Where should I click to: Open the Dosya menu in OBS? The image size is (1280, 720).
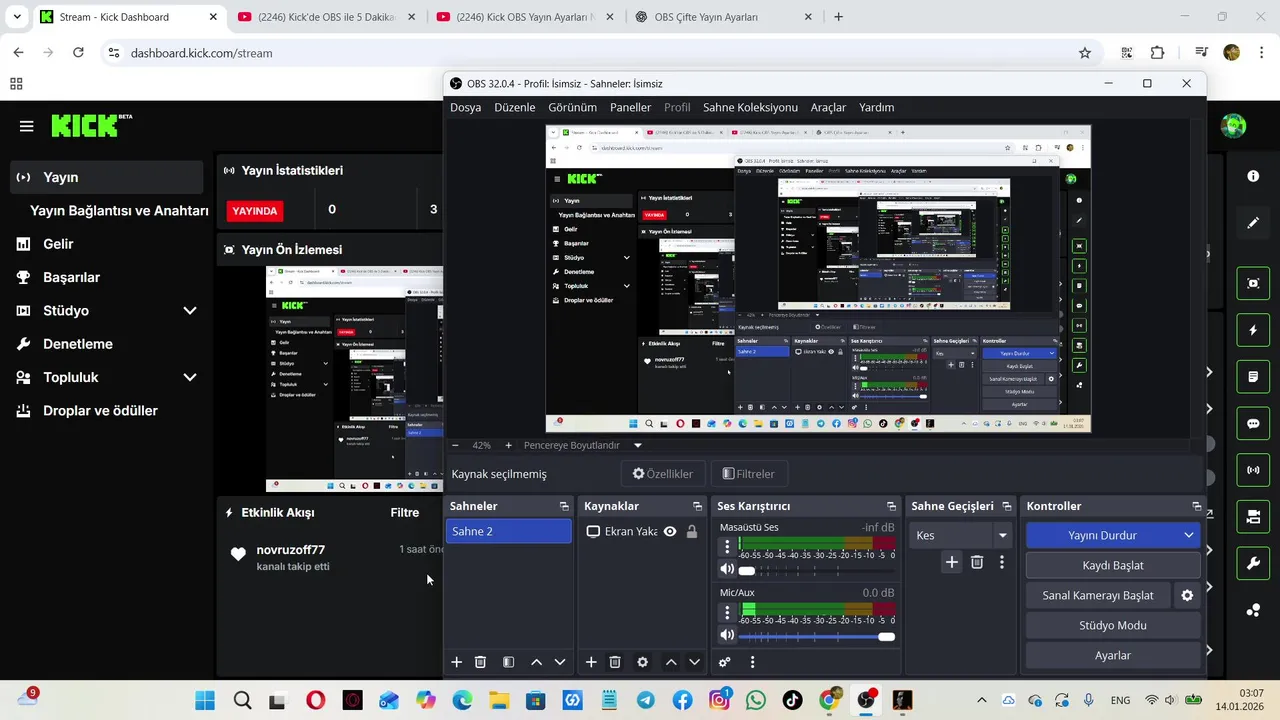[465, 107]
